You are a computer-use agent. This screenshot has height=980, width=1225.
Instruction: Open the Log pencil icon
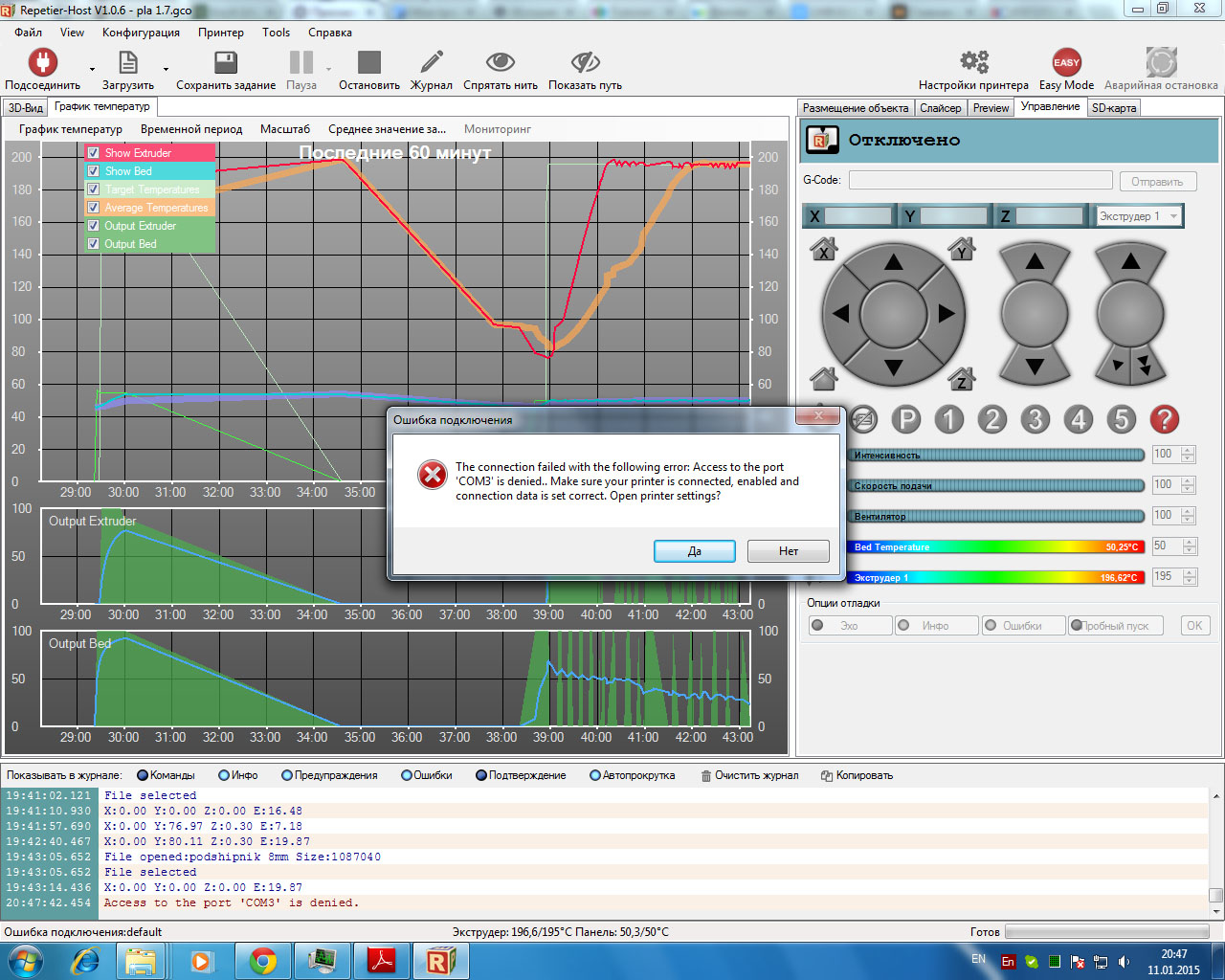click(x=432, y=63)
